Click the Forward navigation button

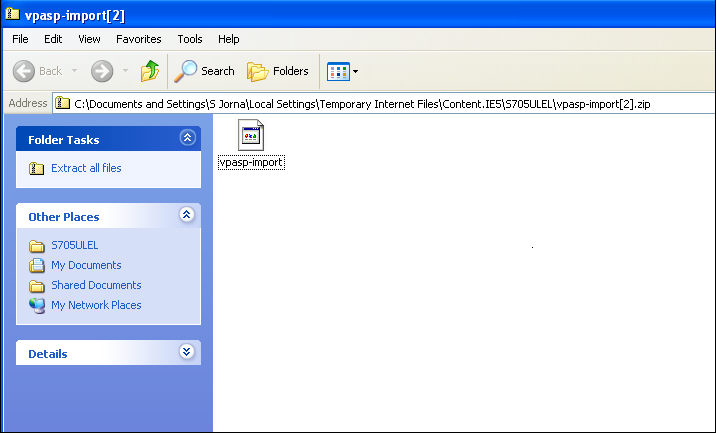[x=102, y=71]
